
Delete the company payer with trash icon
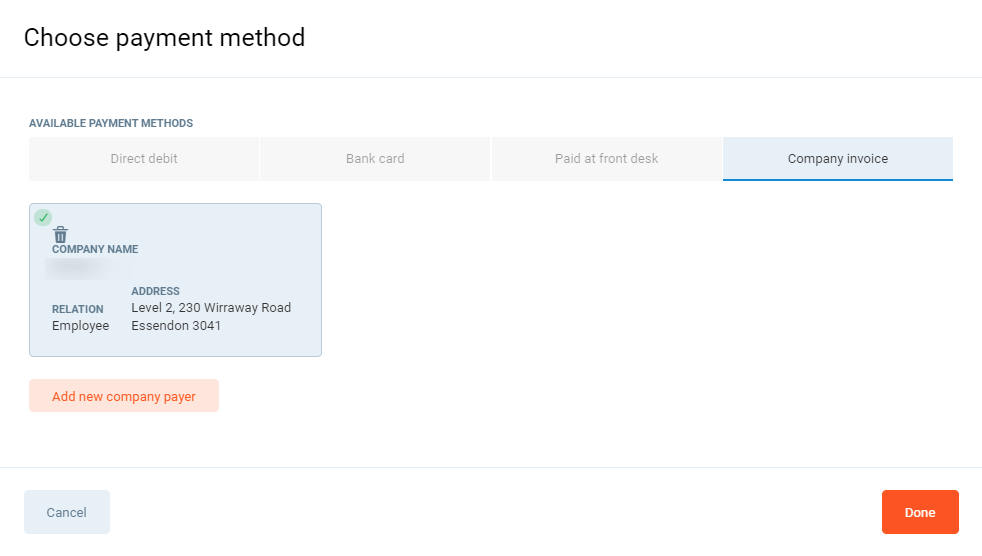[60, 234]
